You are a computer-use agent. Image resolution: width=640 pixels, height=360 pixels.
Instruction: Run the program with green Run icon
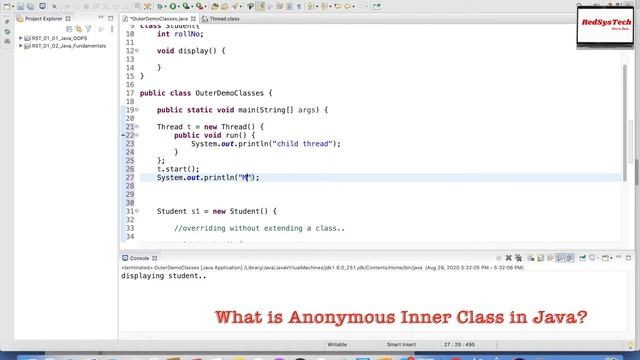[173, 6]
